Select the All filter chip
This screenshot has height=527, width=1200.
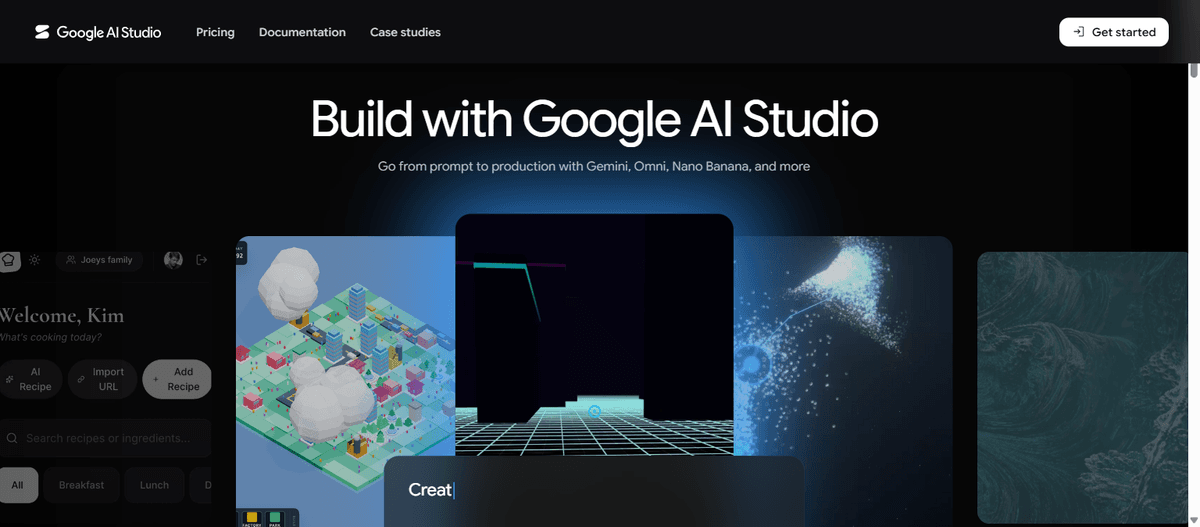18,485
